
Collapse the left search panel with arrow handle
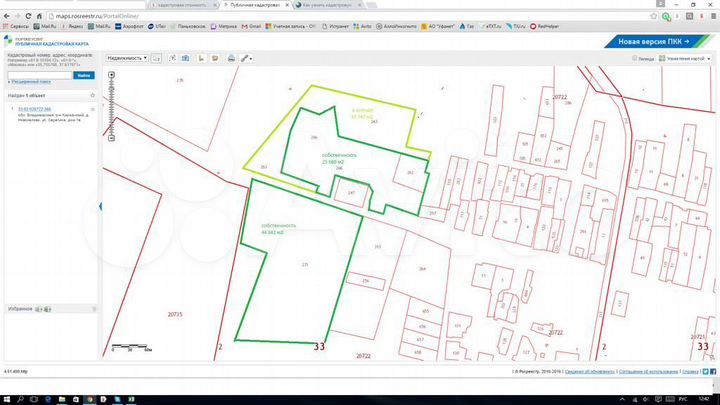[100, 205]
